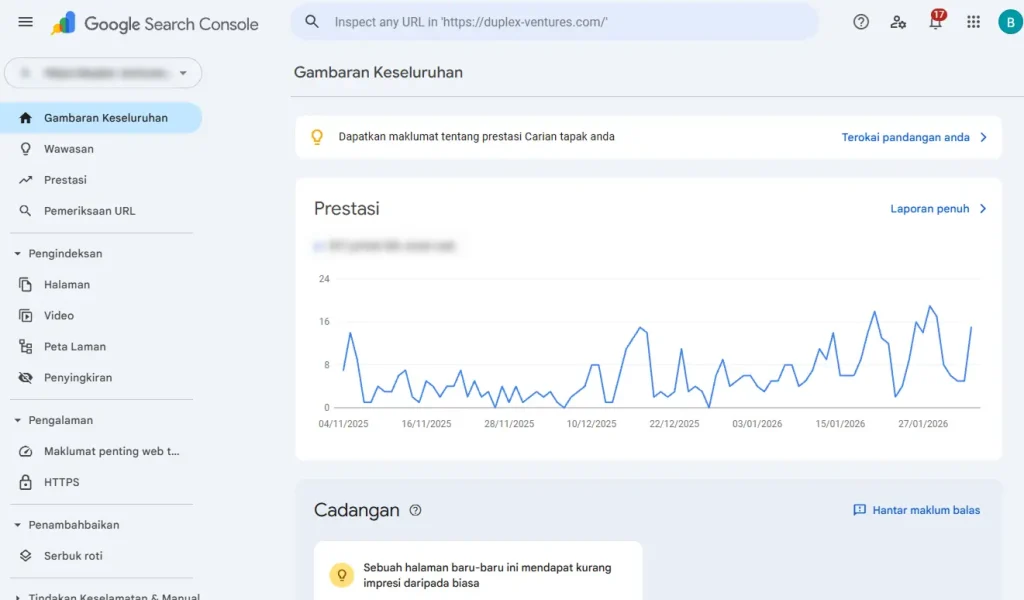This screenshot has width=1024, height=600.
Task: Open Pemeriksaan URL from sidebar
Action: coord(89,211)
